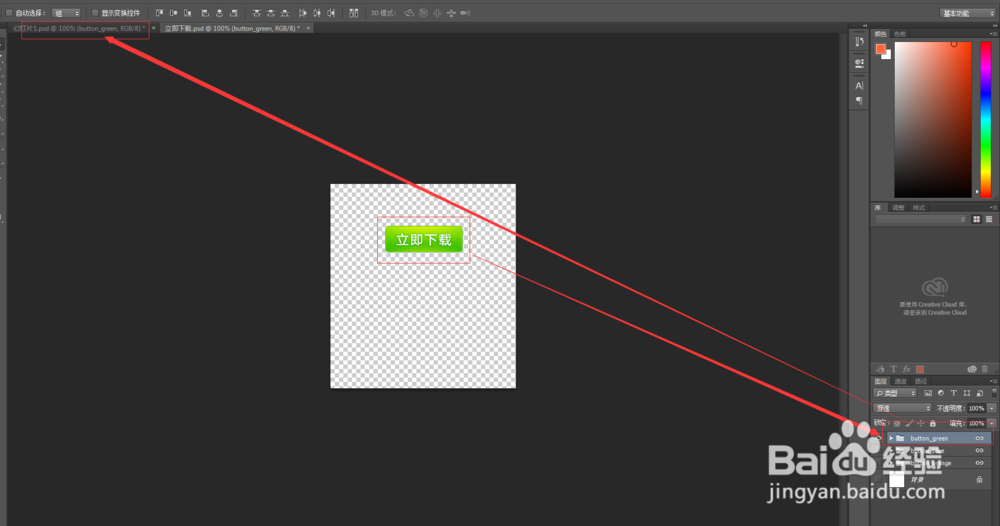Click the distribute bottom edges icon
Viewport: 1000px width, 526px height.
[x=284, y=13]
